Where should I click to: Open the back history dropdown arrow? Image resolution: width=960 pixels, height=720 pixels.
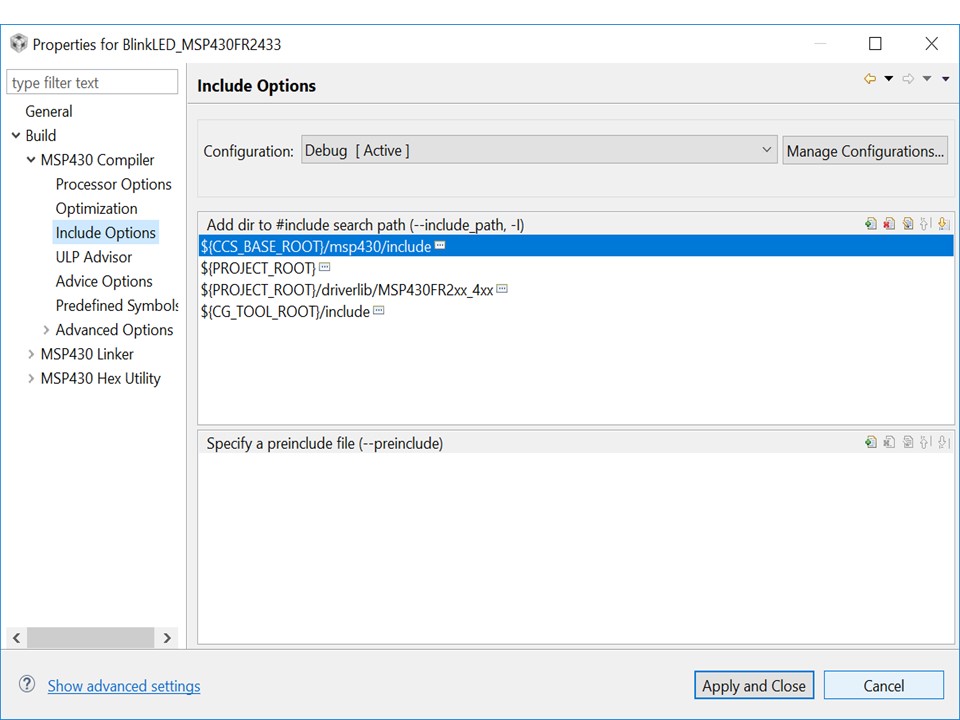(888, 79)
